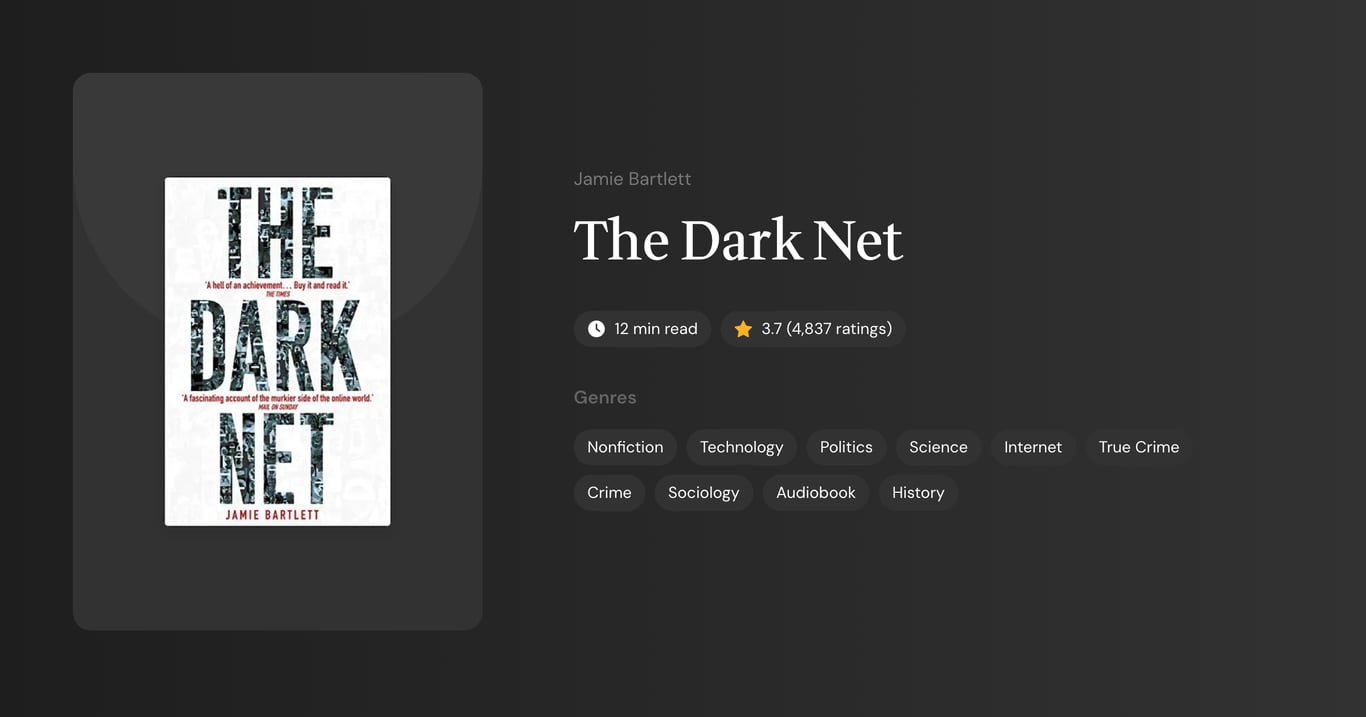The height and width of the screenshot is (717, 1366).
Task: Choose the Technology genre tag
Action: tap(741, 447)
